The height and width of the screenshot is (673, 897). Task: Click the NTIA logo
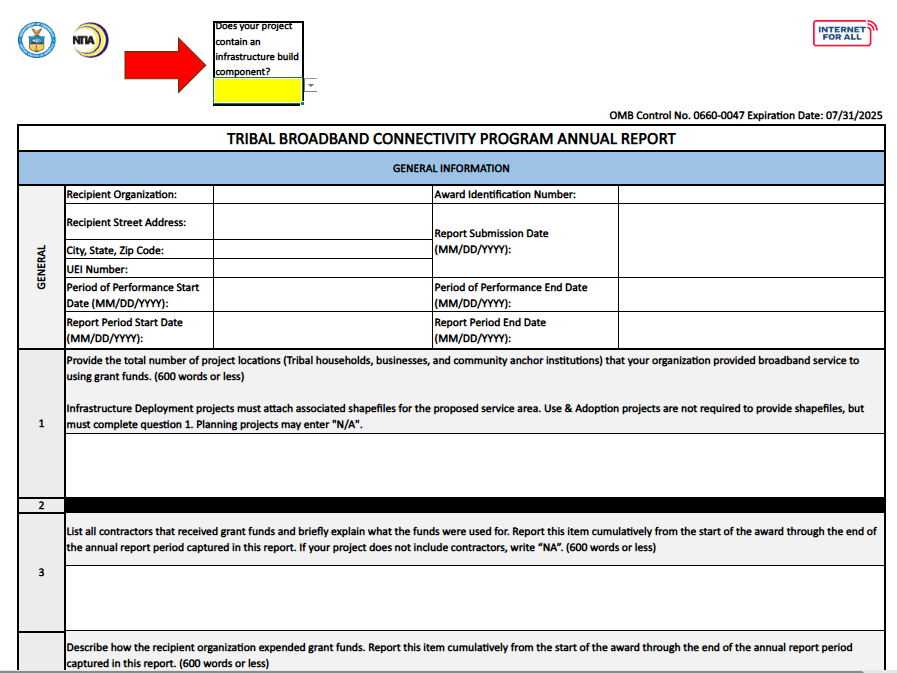[x=90, y=40]
